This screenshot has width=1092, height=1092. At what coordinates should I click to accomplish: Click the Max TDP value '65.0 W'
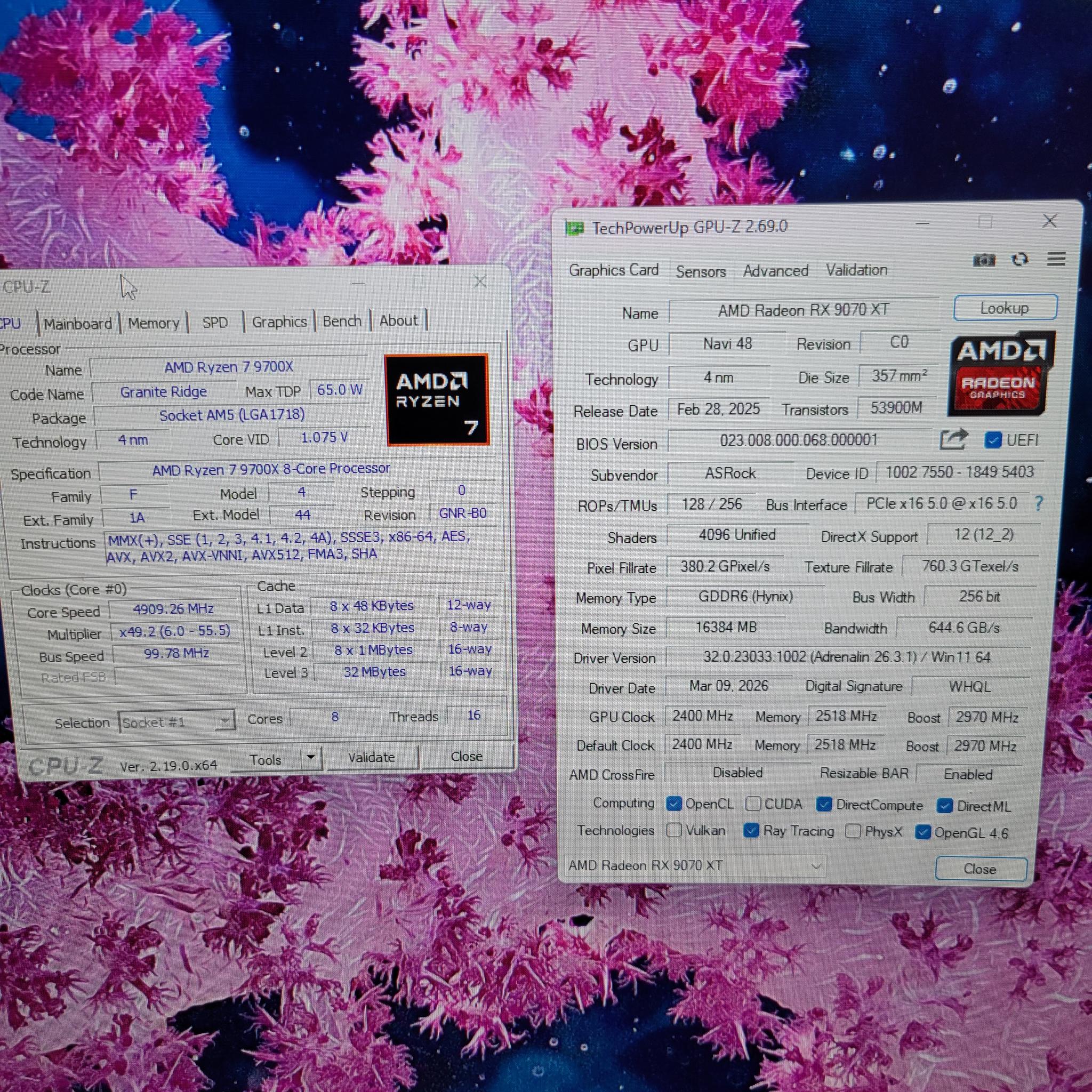[x=339, y=389]
